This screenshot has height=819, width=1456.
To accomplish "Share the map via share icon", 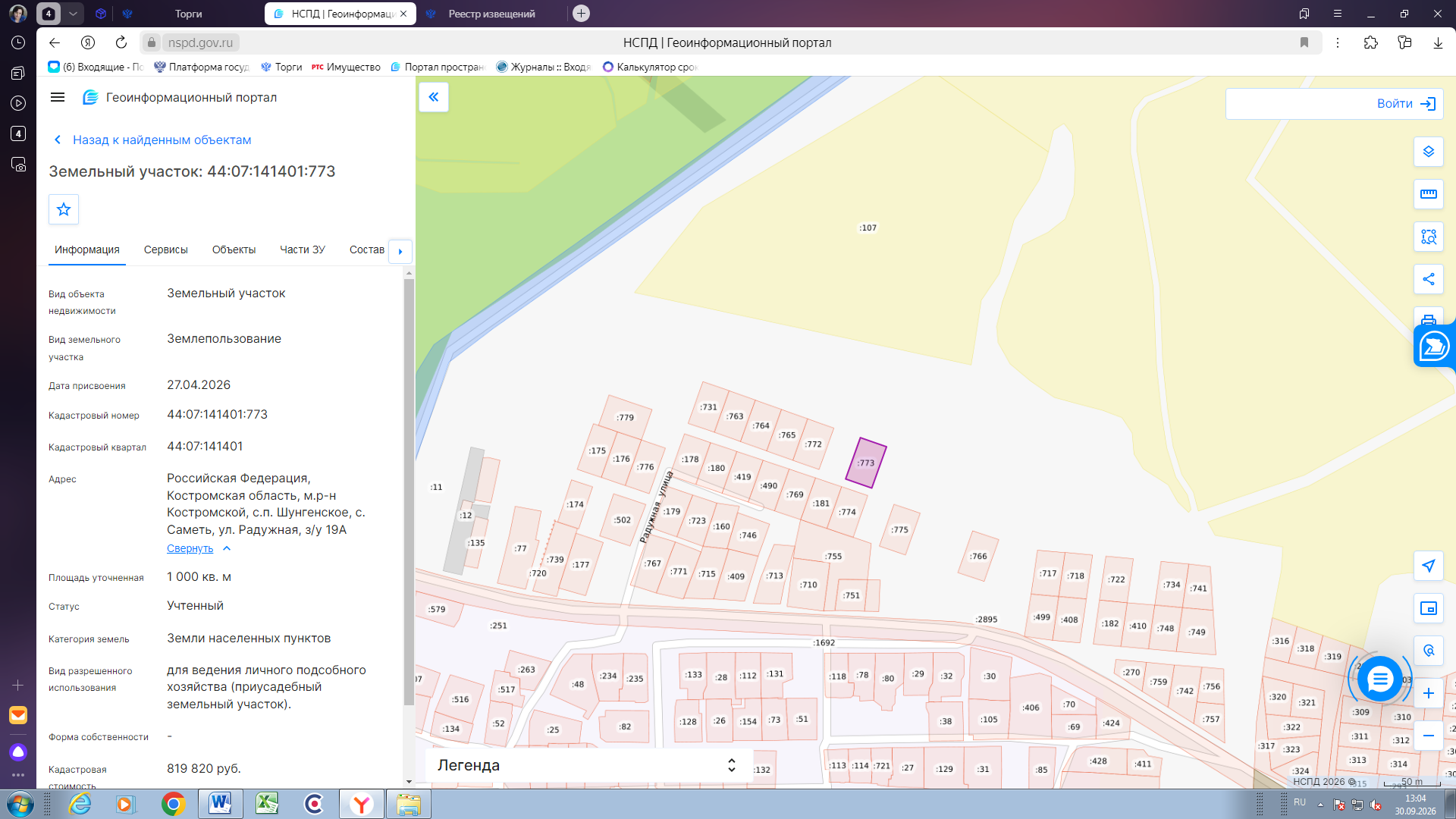I will pyautogui.click(x=1429, y=279).
